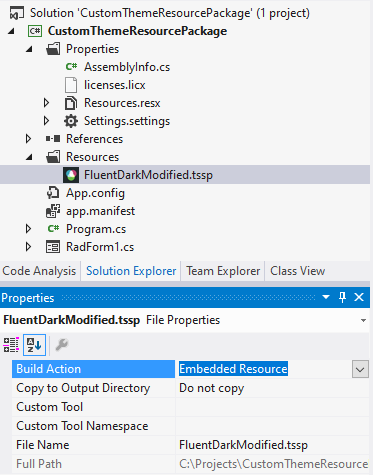The width and height of the screenshot is (373, 475).
Task: Expand Program.cs node
Action: point(28,229)
